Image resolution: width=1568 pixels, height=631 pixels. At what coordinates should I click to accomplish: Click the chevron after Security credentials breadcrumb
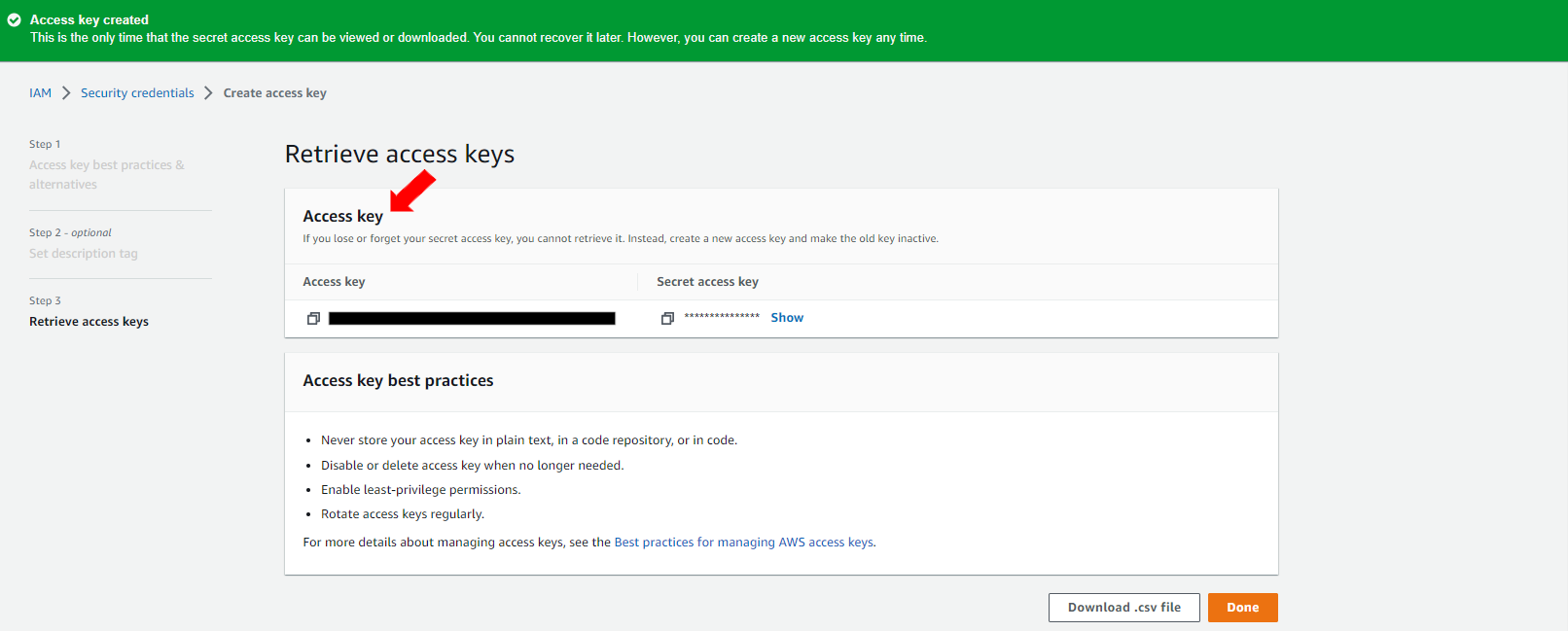tap(208, 93)
